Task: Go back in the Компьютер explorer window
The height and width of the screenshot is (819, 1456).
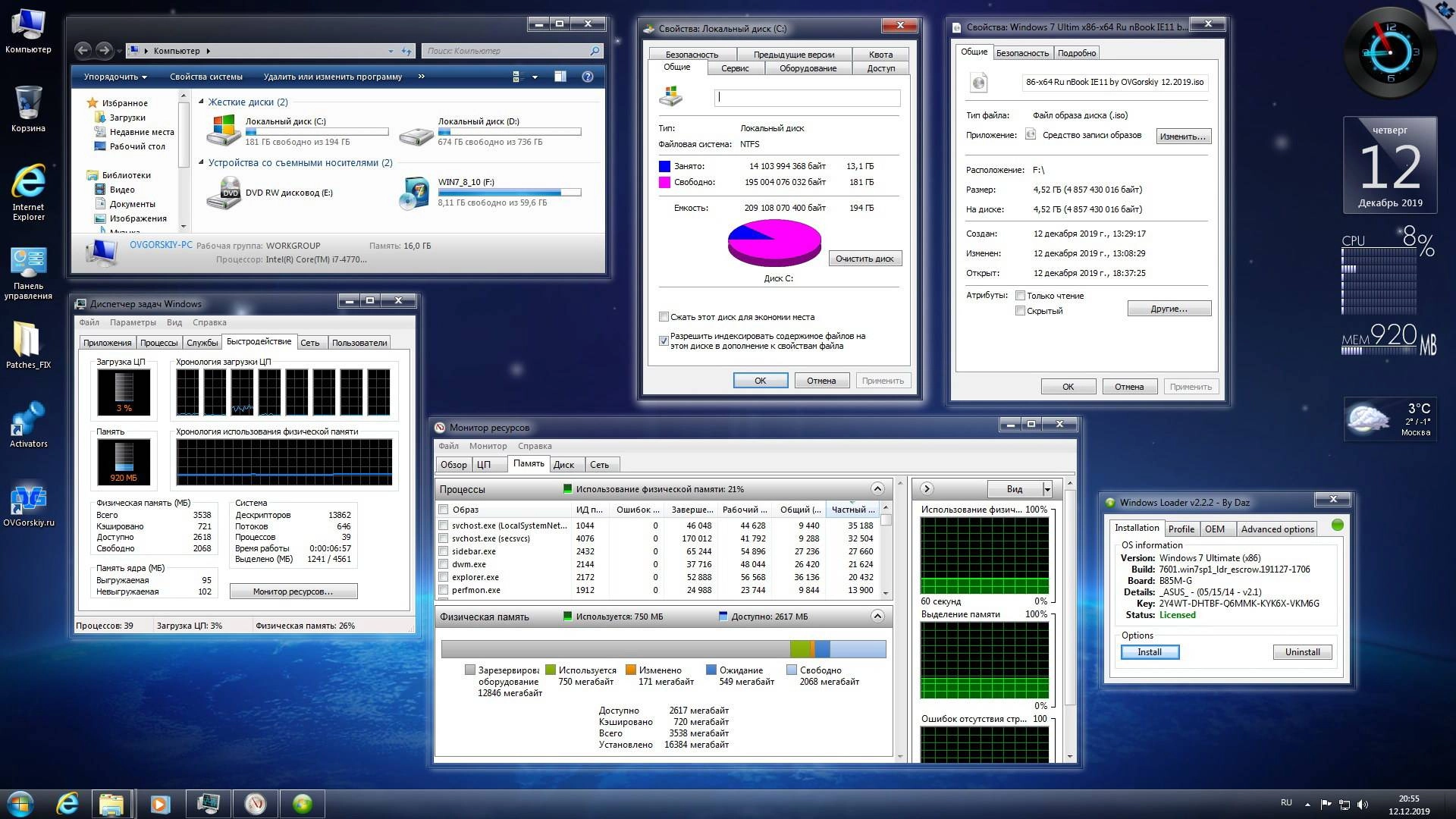Action: pyautogui.click(x=83, y=51)
